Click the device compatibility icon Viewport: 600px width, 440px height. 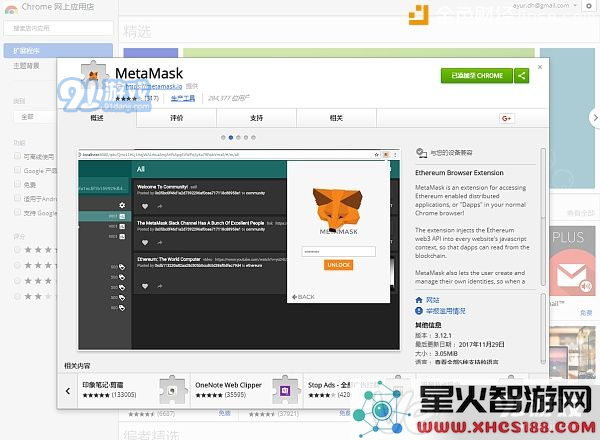(421, 153)
